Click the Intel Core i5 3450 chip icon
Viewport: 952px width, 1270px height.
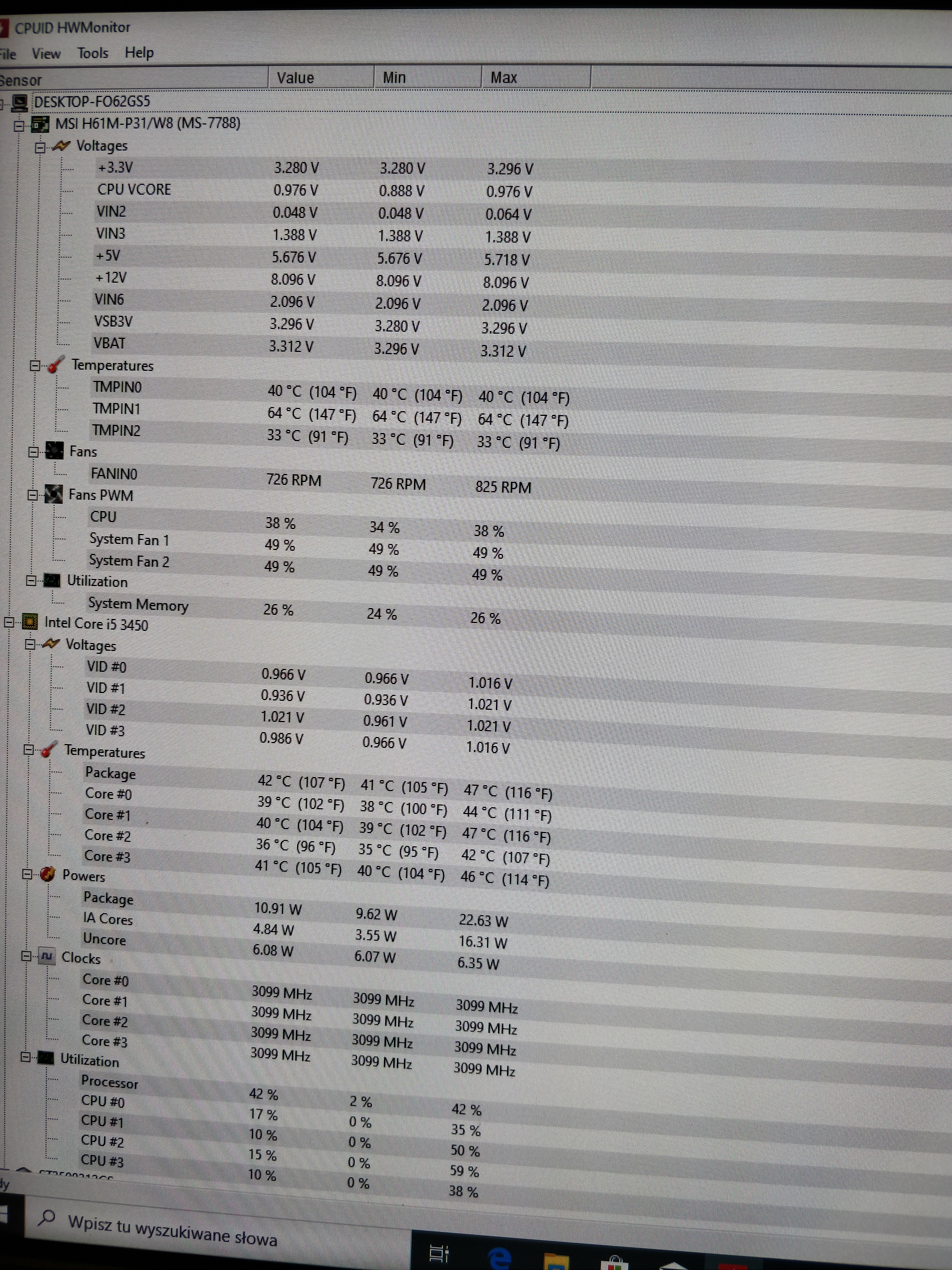click(29, 622)
